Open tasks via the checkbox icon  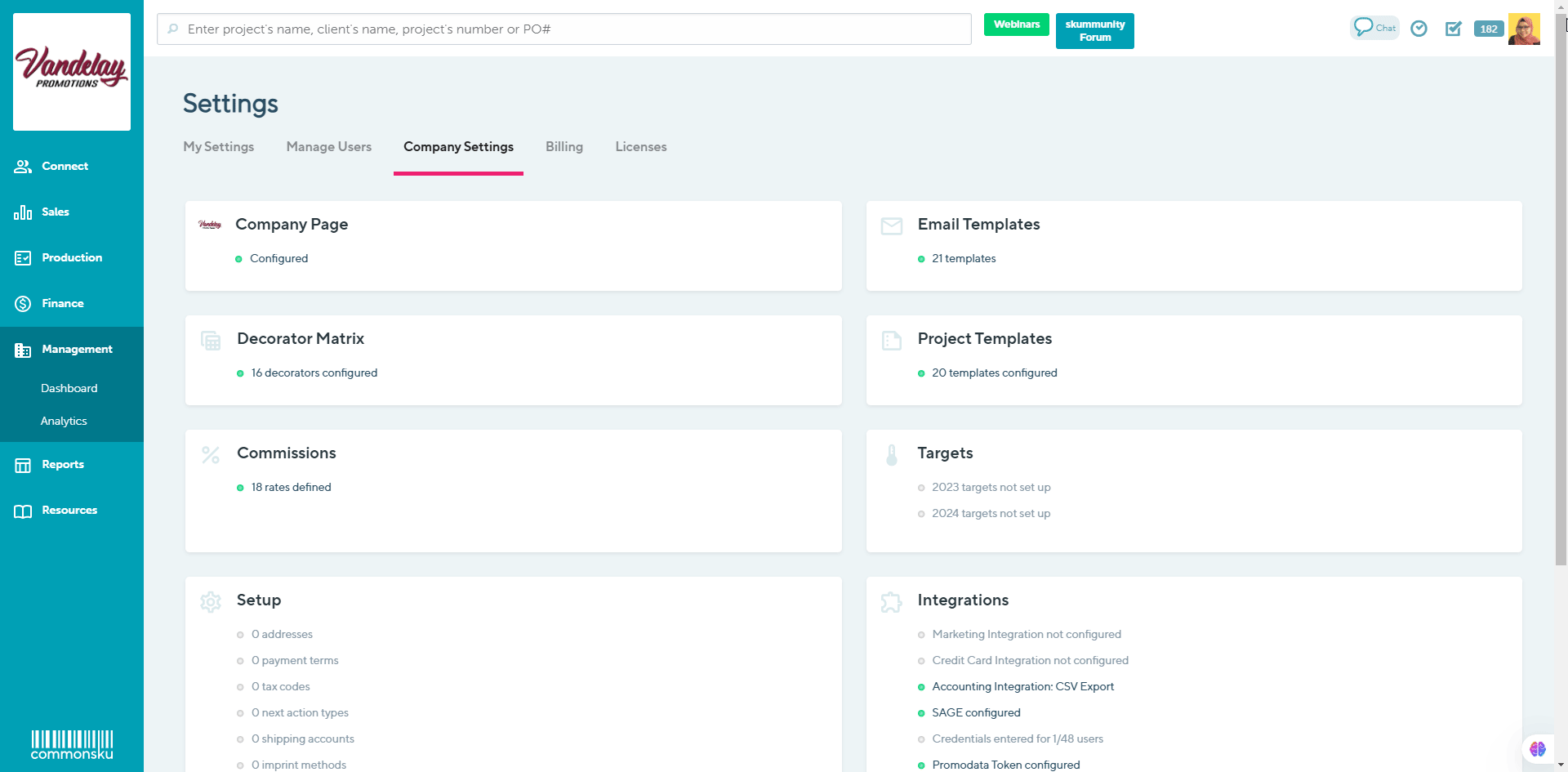coord(1454,29)
